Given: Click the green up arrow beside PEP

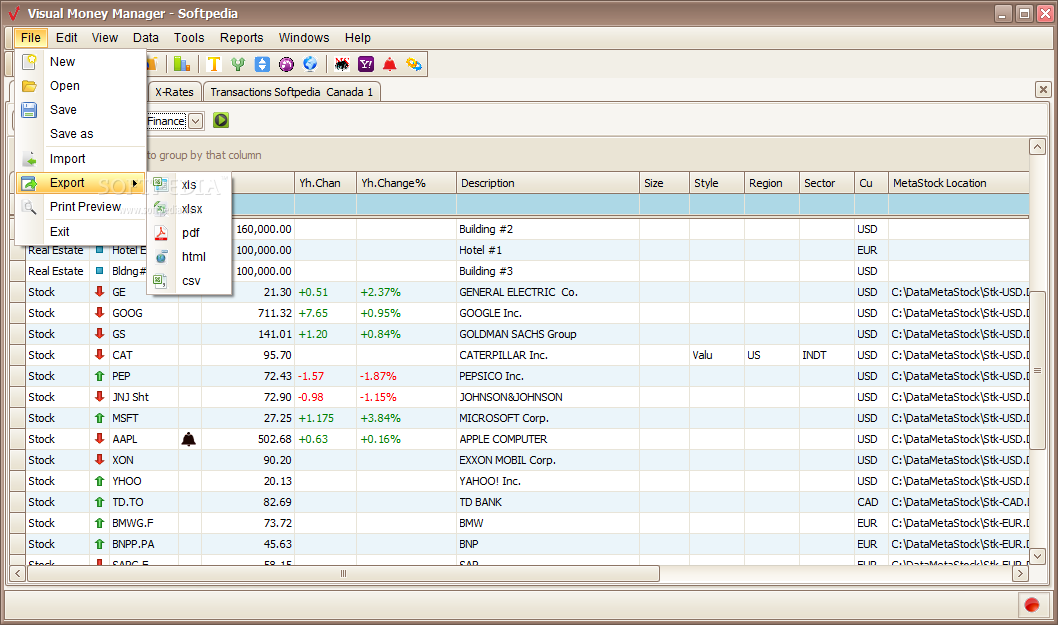Looking at the screenshot, I should 99,376.
